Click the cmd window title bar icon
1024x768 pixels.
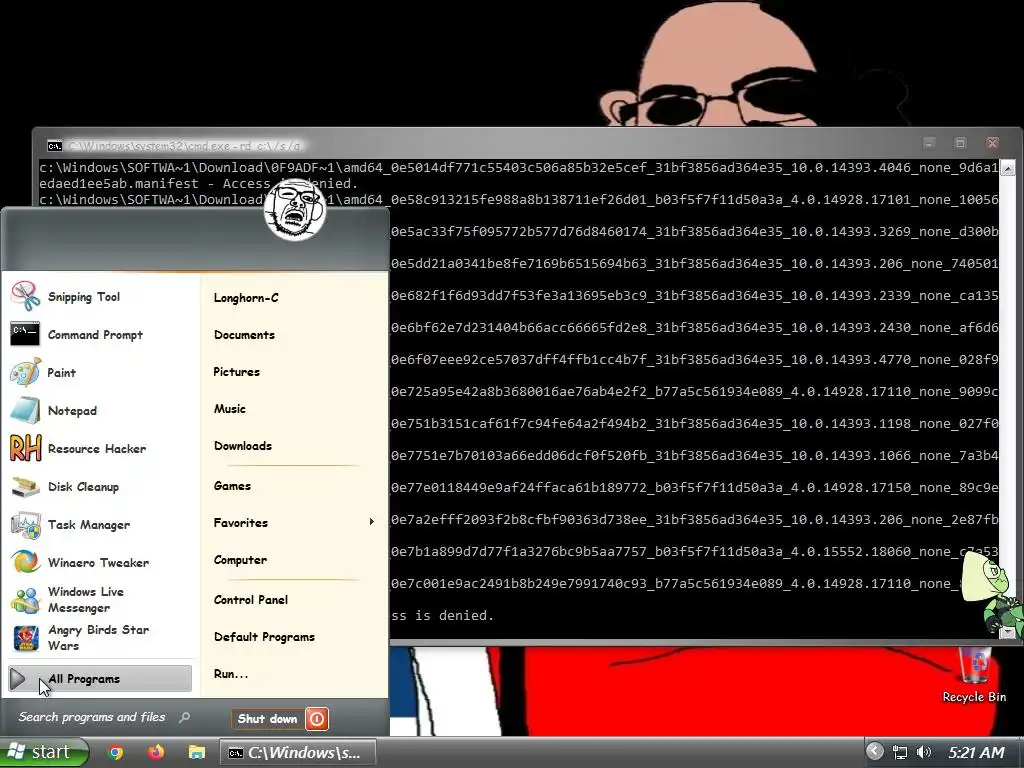click(55, 145)
